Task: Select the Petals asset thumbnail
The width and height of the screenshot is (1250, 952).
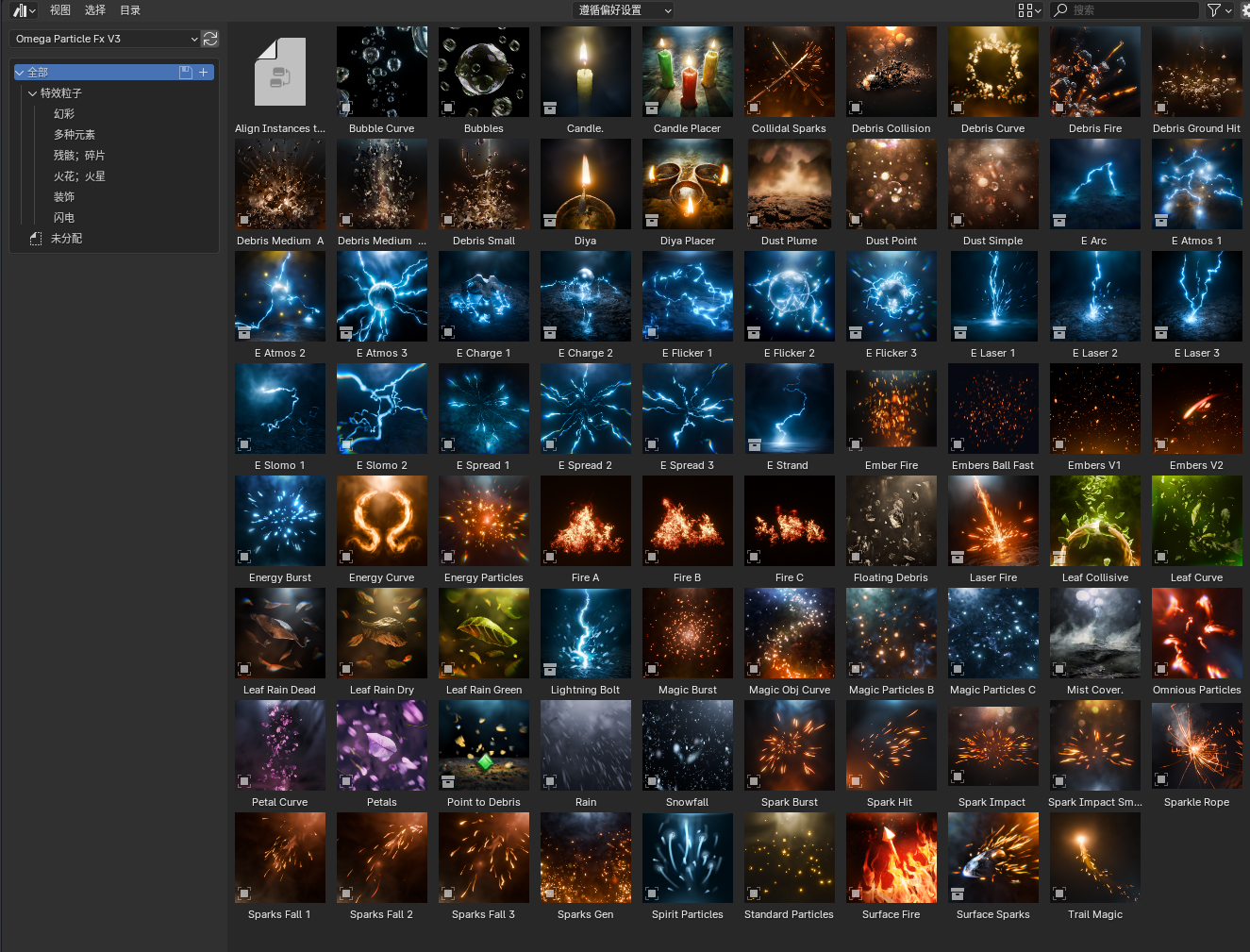Action: (382, 745)
